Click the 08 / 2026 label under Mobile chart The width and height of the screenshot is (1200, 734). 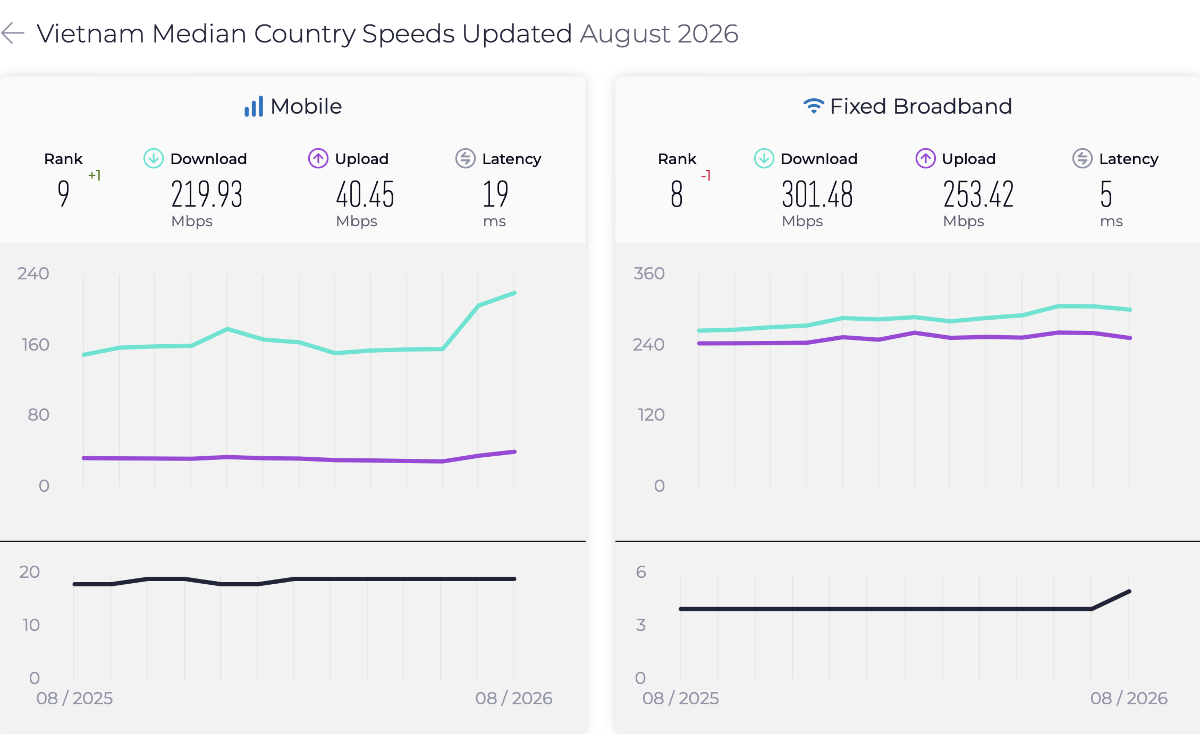(514, 698)
